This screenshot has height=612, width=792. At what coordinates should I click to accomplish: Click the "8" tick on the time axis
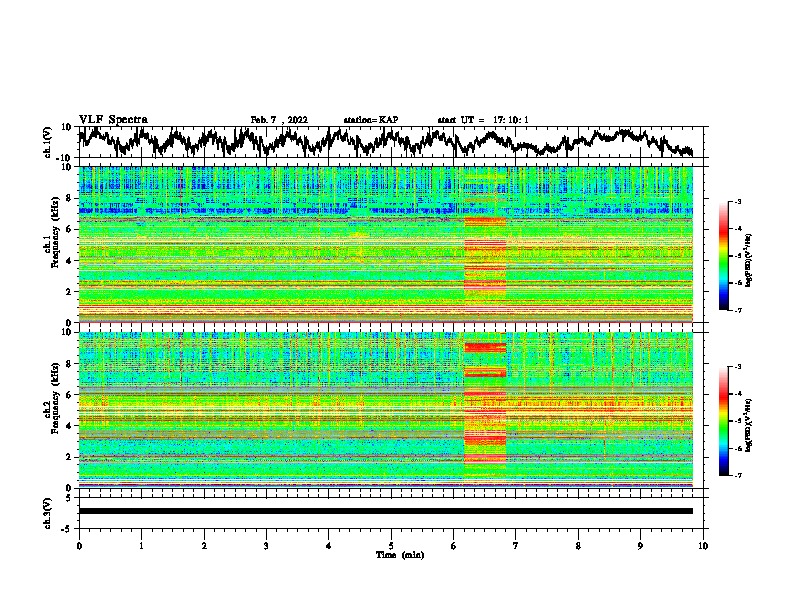coord(578,546)
